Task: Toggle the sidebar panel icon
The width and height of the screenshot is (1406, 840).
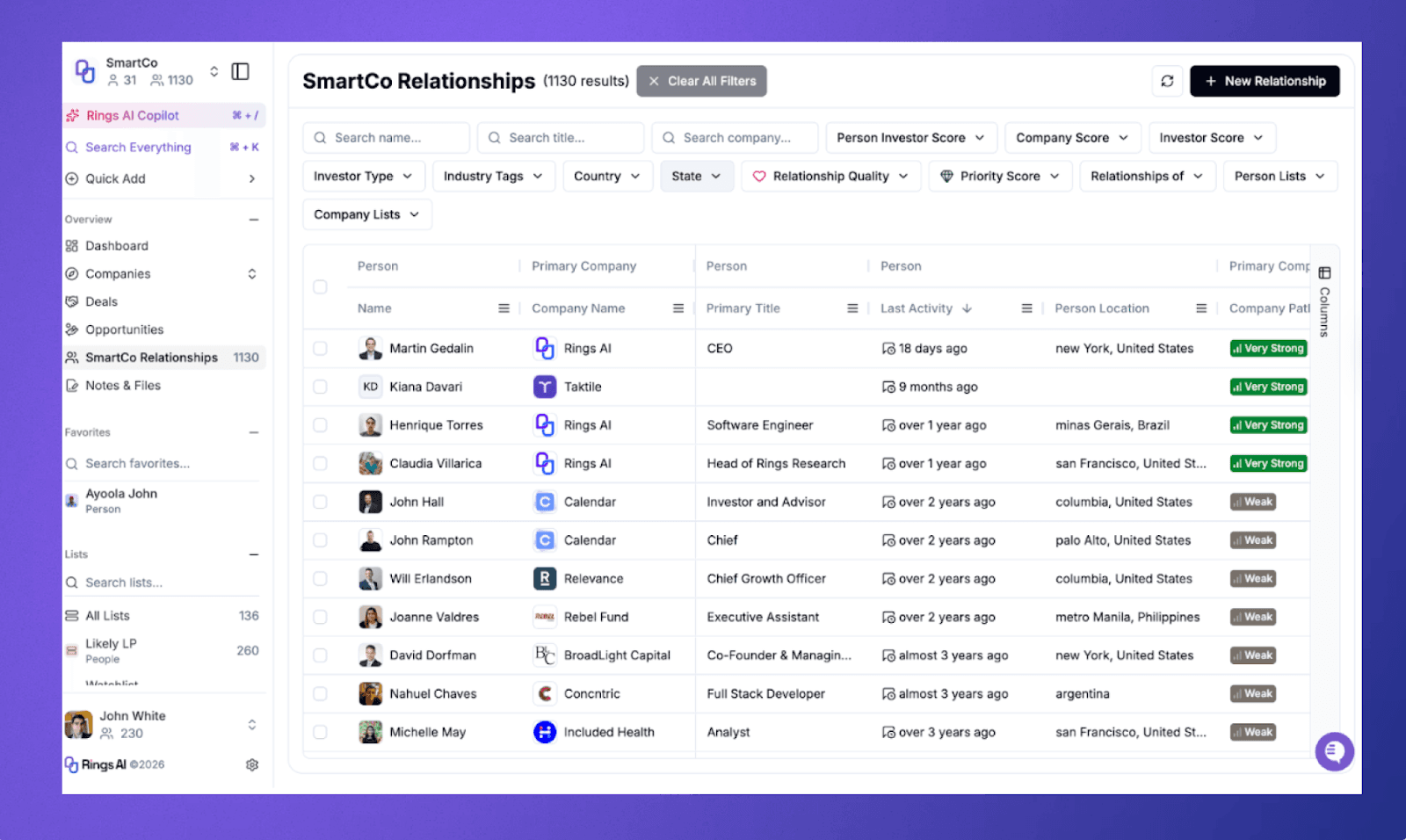Action: point(240,71)
